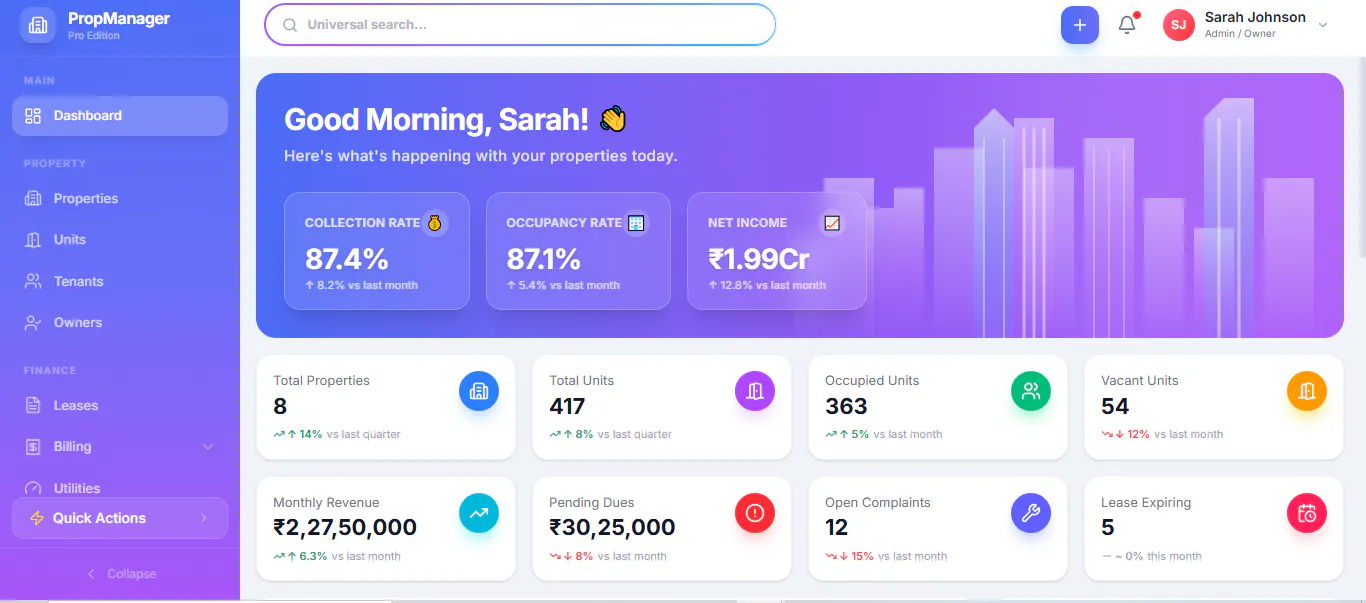This screenshot has width=1366, height=603.
Task: Open the Utilities sidebar item
Action: click(120, 489)
